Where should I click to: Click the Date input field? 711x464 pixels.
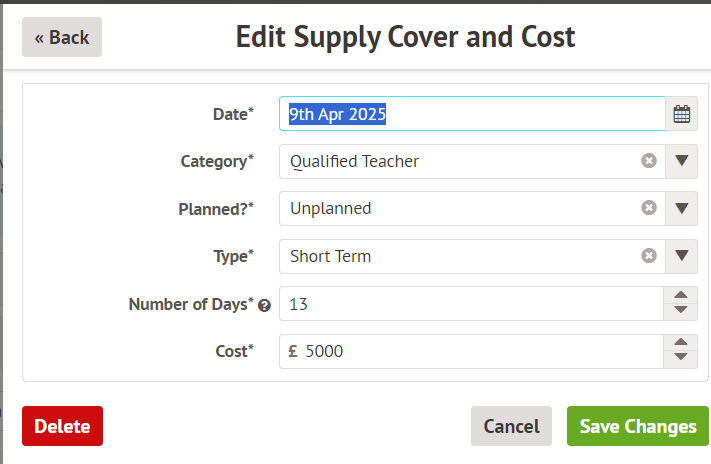(470, 114)
